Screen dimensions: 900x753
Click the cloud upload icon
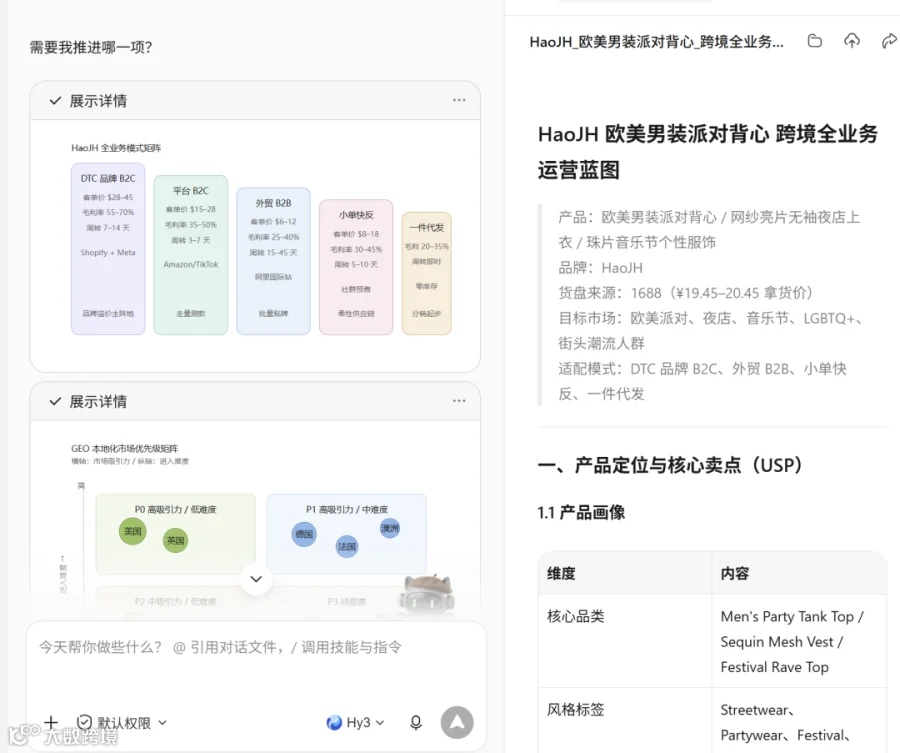852,40
